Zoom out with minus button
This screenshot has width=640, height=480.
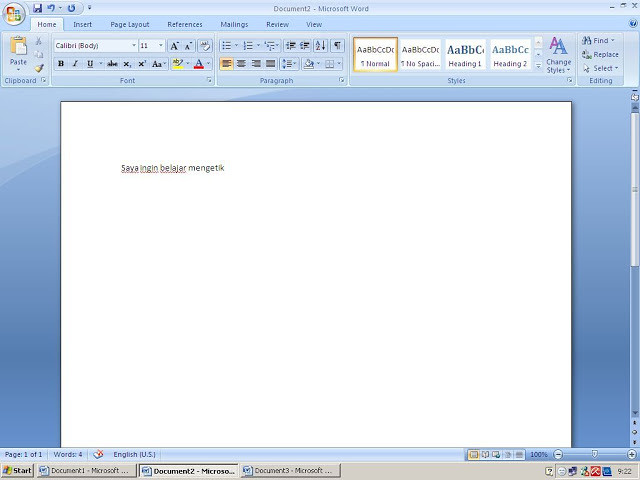pos(558,454)
